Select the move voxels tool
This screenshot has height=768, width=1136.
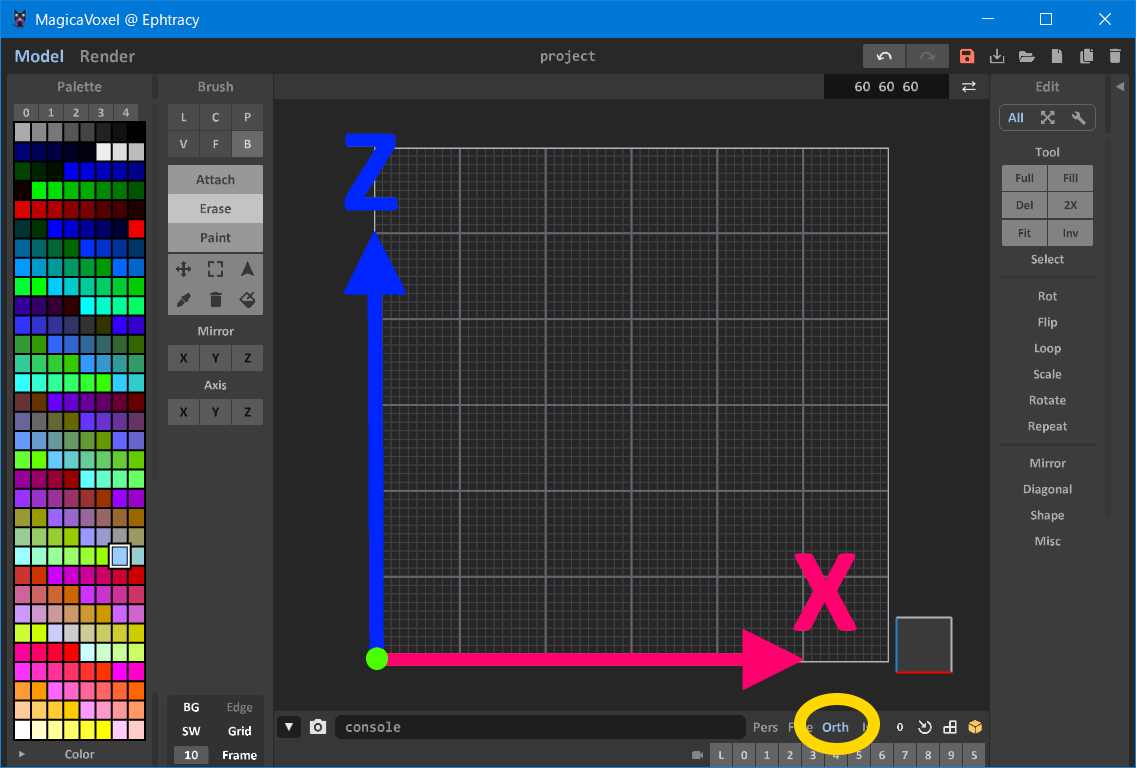pyautogui.click(x=184, y=269)
